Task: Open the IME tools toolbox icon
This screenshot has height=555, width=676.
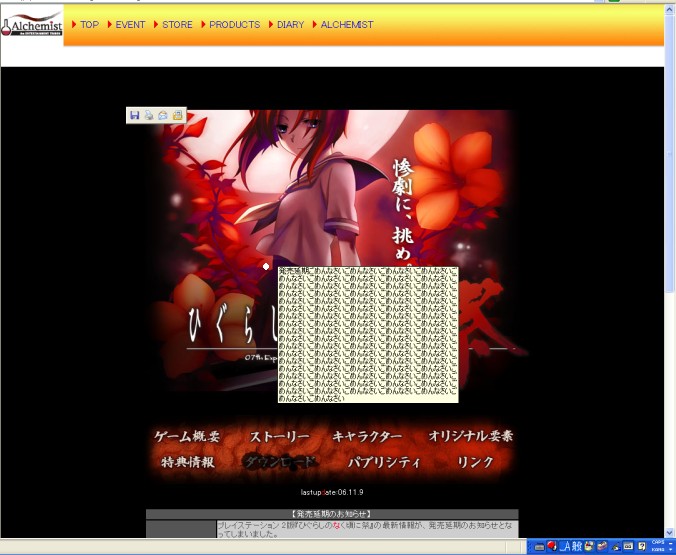Action: coord(602,546)
